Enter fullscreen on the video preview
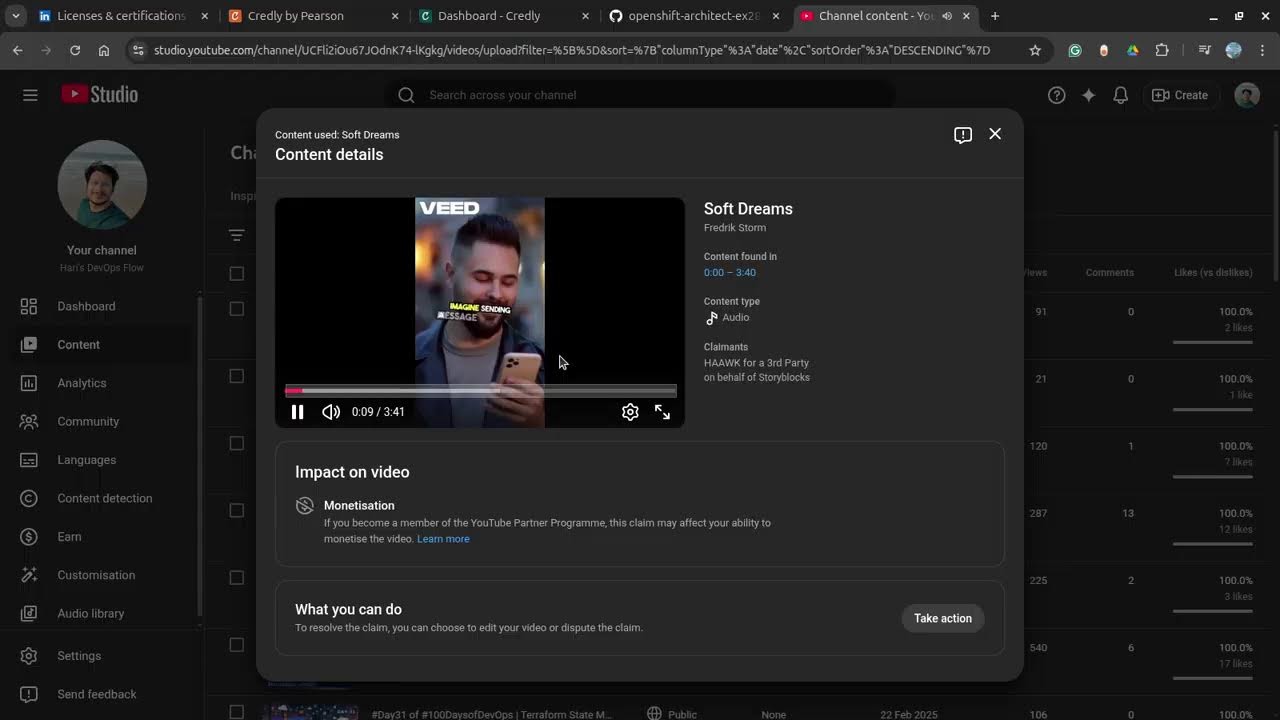1280x720 pixels. tap(662, 412)
